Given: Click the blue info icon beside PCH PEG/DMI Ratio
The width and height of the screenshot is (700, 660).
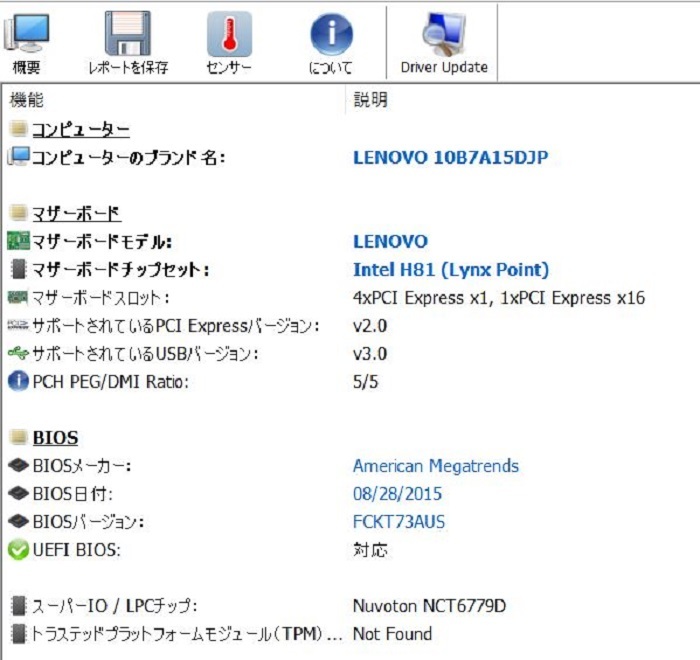Looking at the screenshot, I should [x=18, y=381].
